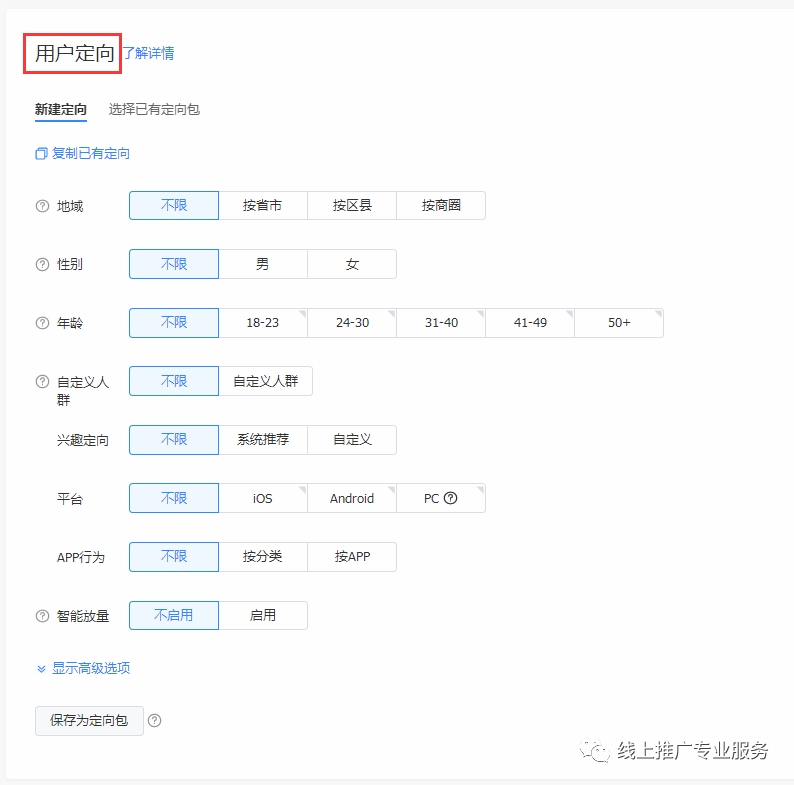Toggle age range 18-23
The width and height of the screenshot is (794, 785).
coord(263,323)
